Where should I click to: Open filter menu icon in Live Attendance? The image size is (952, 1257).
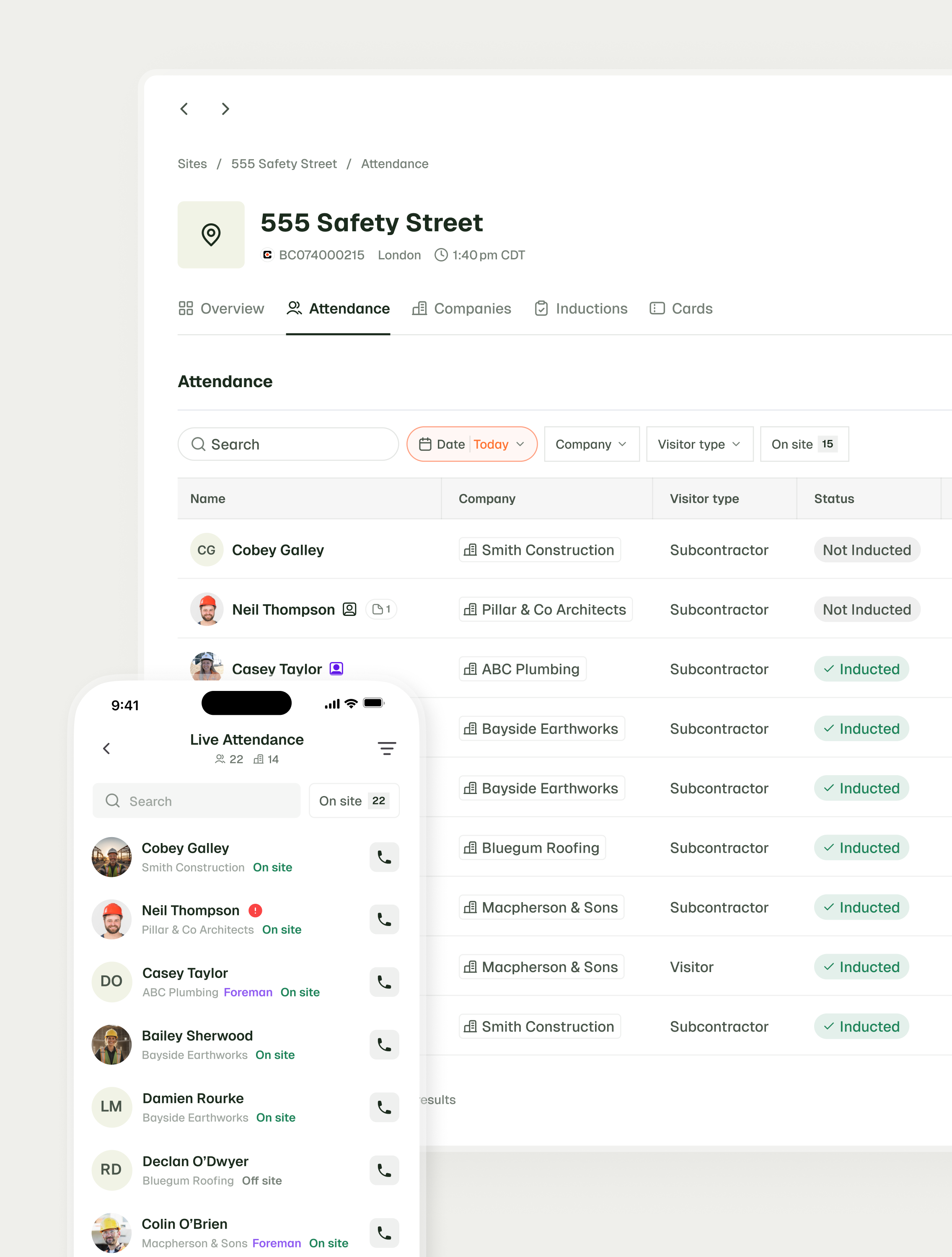387,748
